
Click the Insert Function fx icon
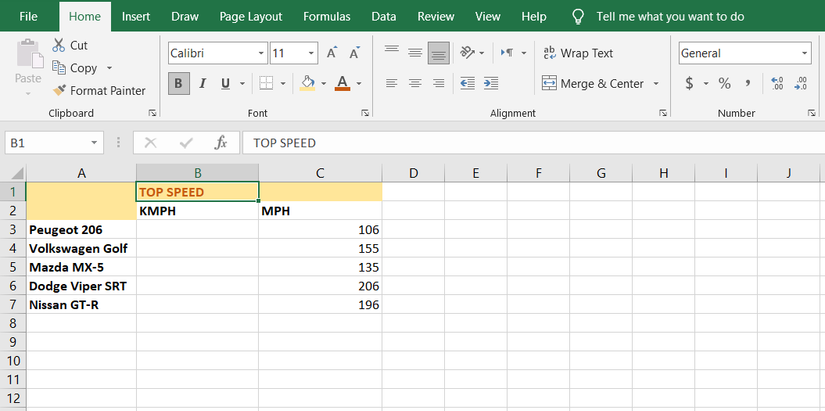click(x=221, y=143)
